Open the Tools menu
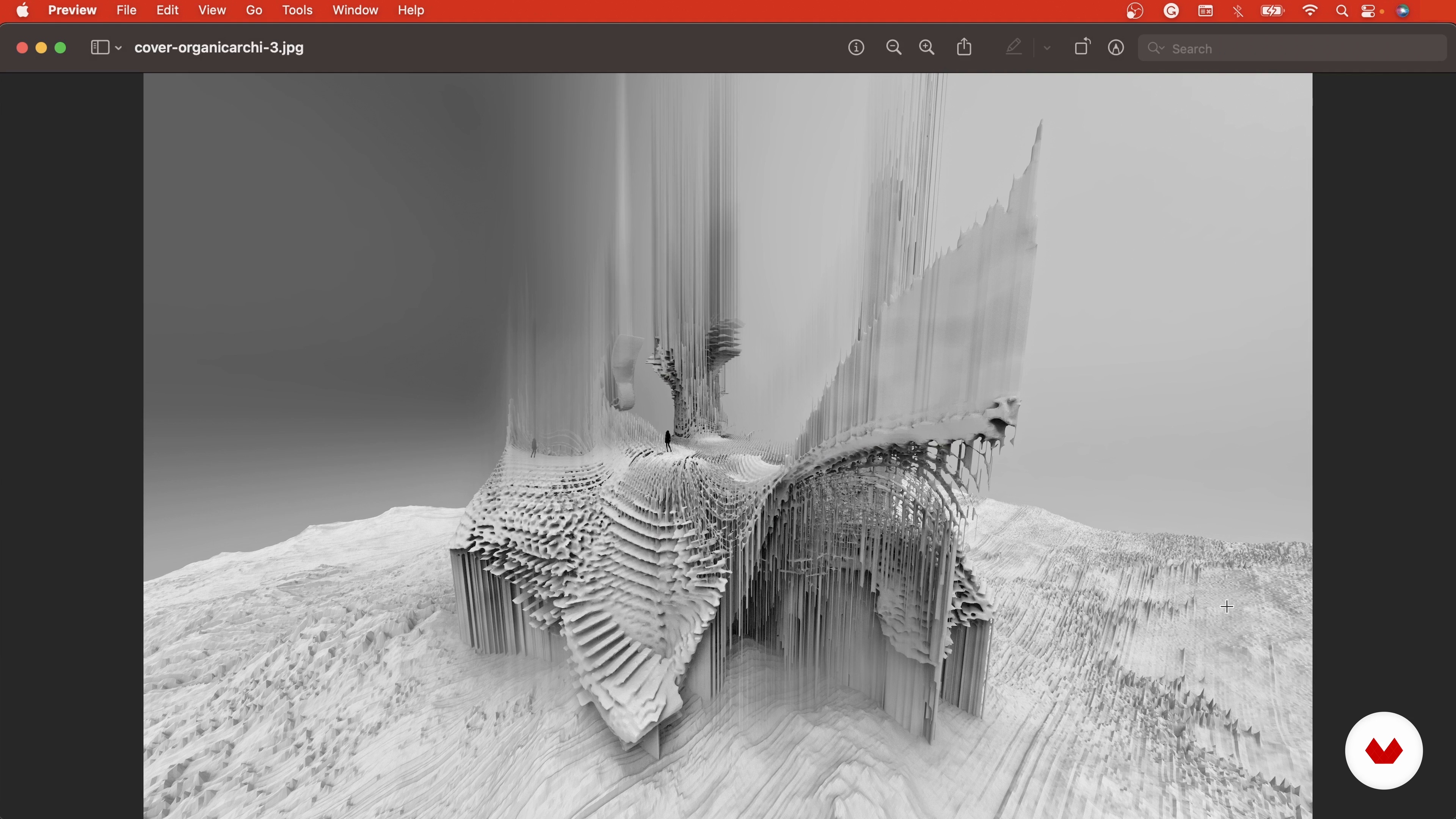The width and height of the screenshot is (1456, 819). point(297,11)
